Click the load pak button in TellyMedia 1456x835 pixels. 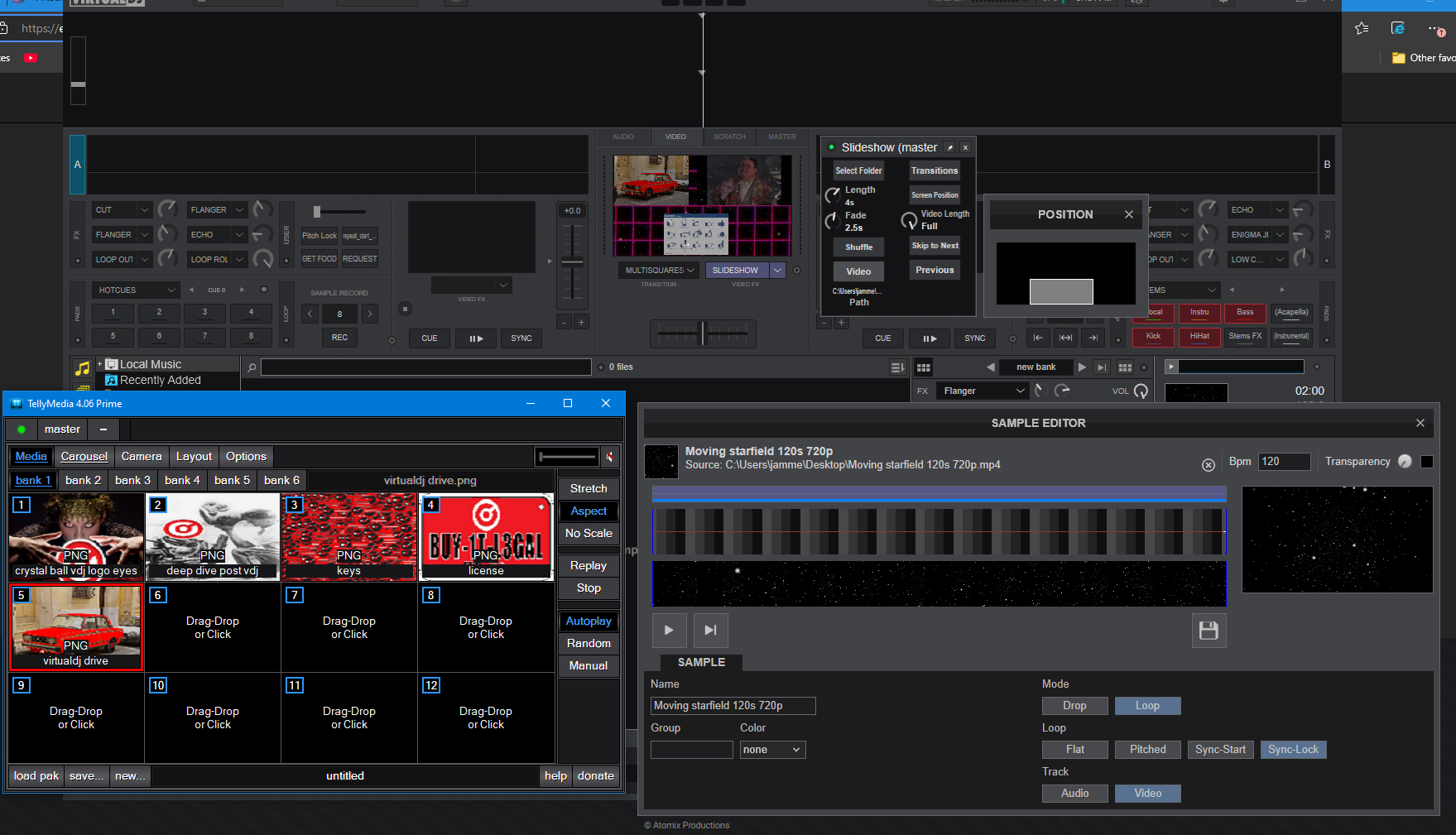click(36, 776)
